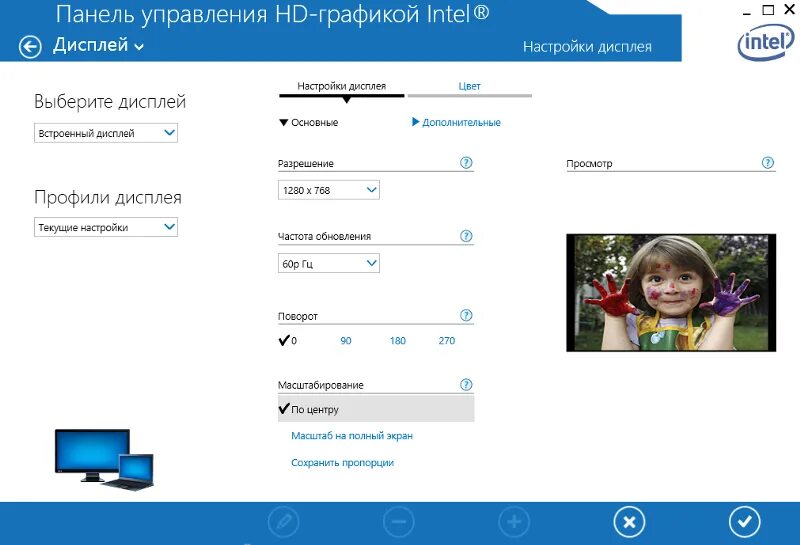Click the pencil edit profile icon

(283, 522)
